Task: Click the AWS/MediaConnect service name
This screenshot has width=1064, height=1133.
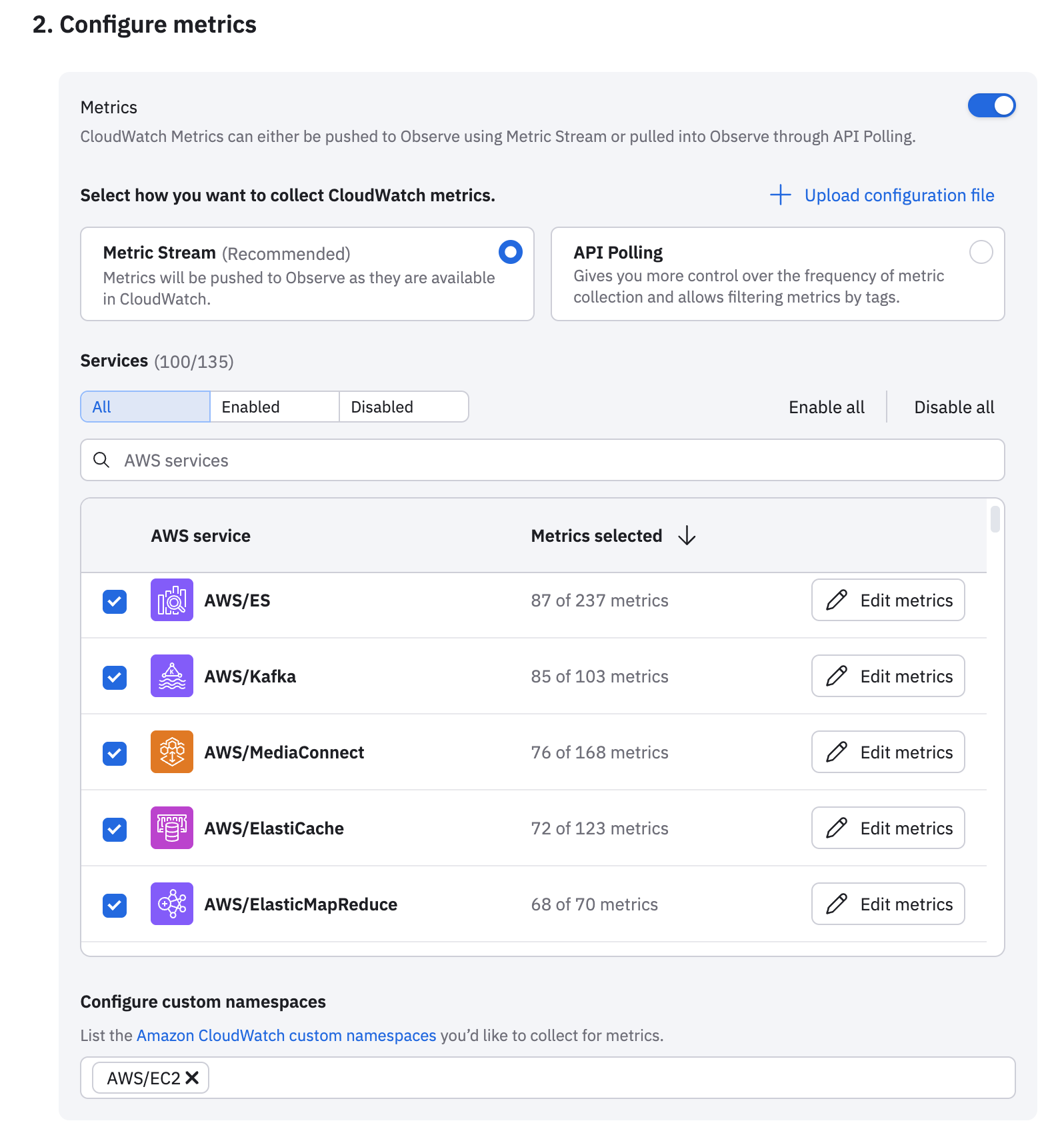Action: pos(284,752)
